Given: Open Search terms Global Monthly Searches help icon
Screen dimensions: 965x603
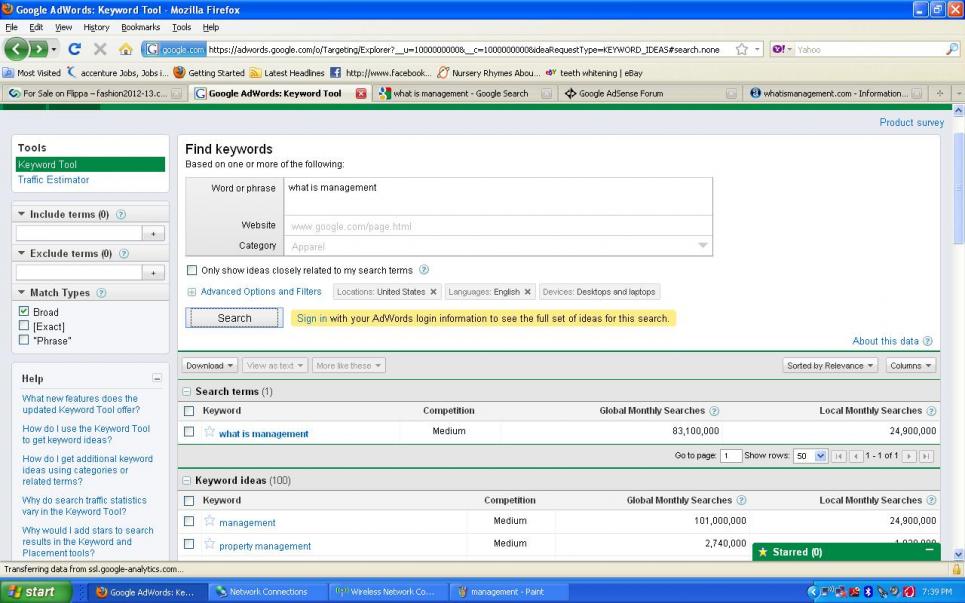Looking at the screenshot, I should click(x=714, y=411).
